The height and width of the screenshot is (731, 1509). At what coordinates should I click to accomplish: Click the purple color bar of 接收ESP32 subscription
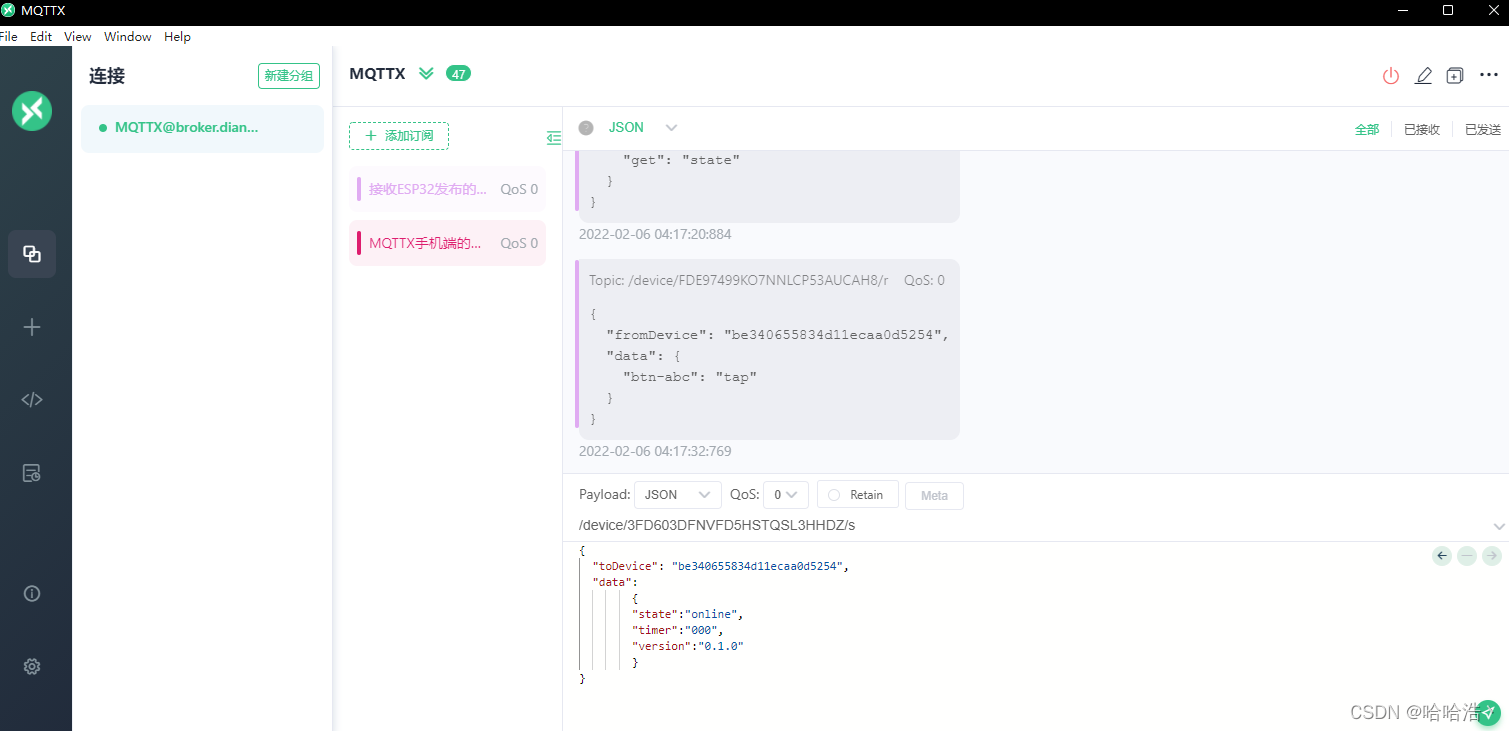359,189
